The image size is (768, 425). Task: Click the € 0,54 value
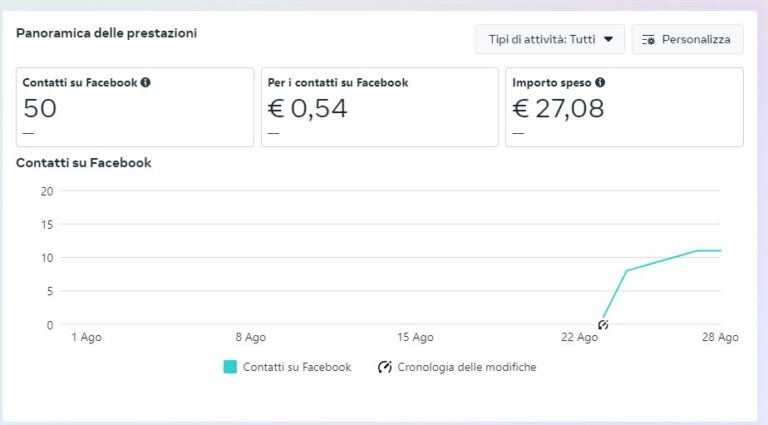coord(307,108)
